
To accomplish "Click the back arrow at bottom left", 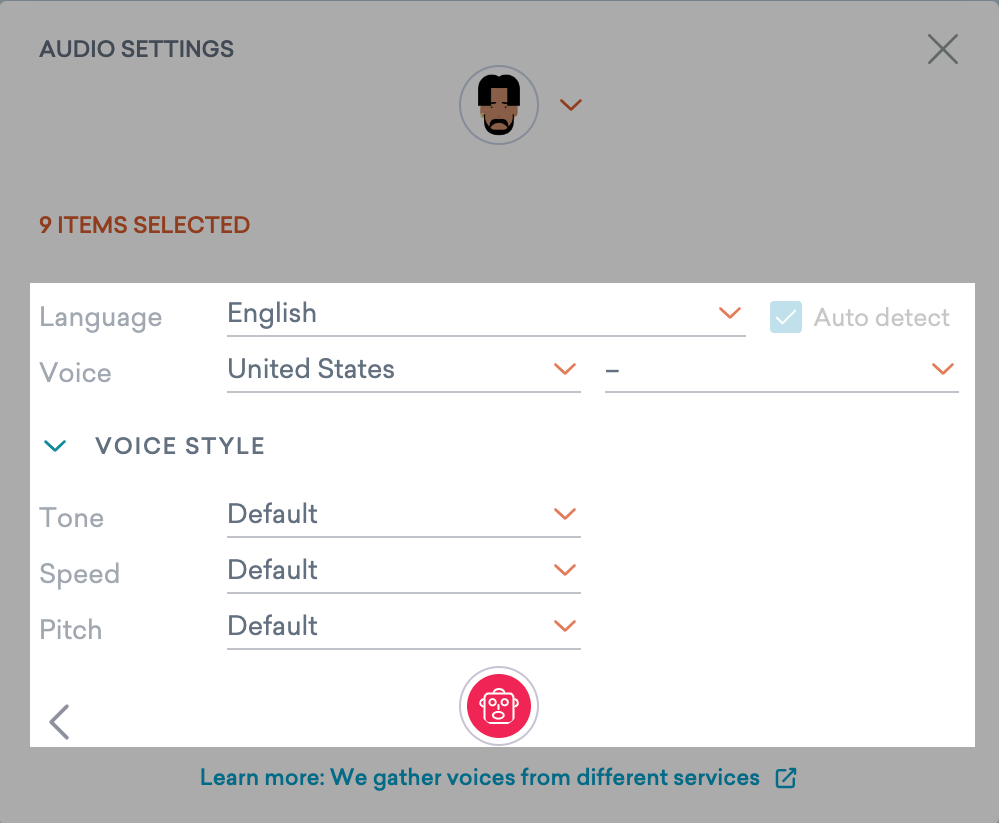I will [x=60, y=721].
